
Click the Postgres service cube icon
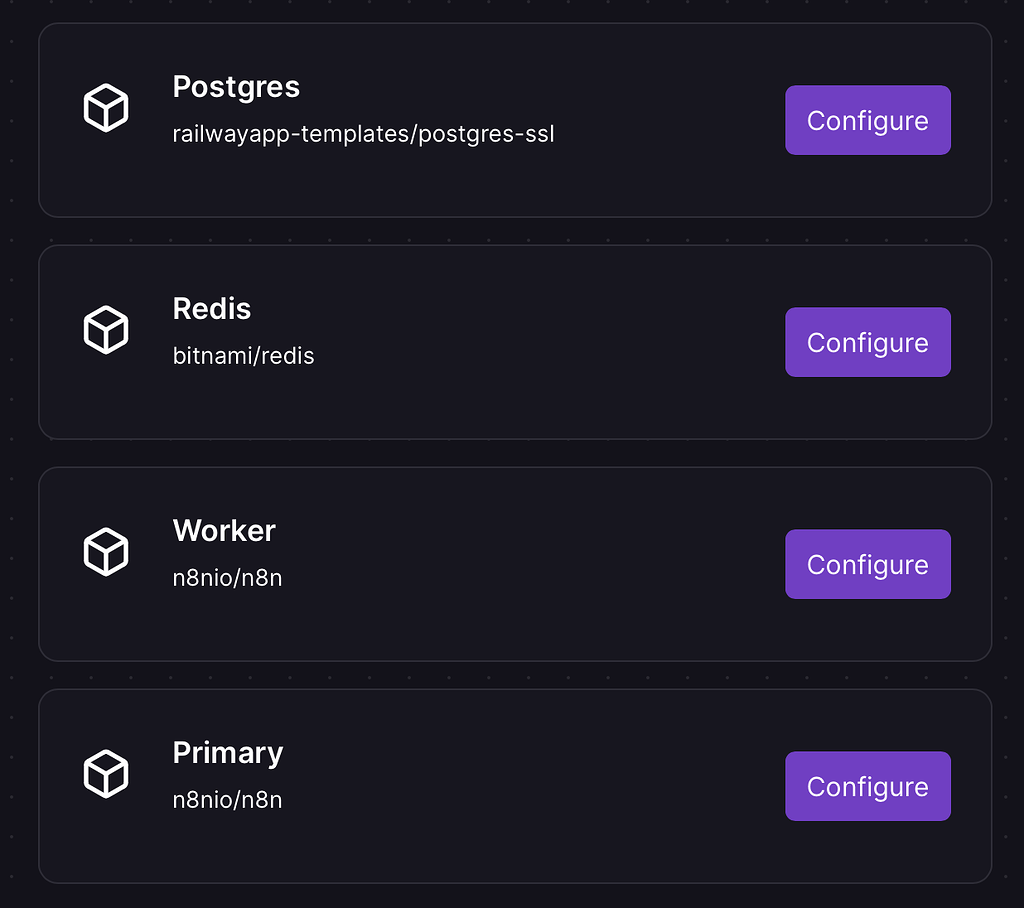[106, 107]
